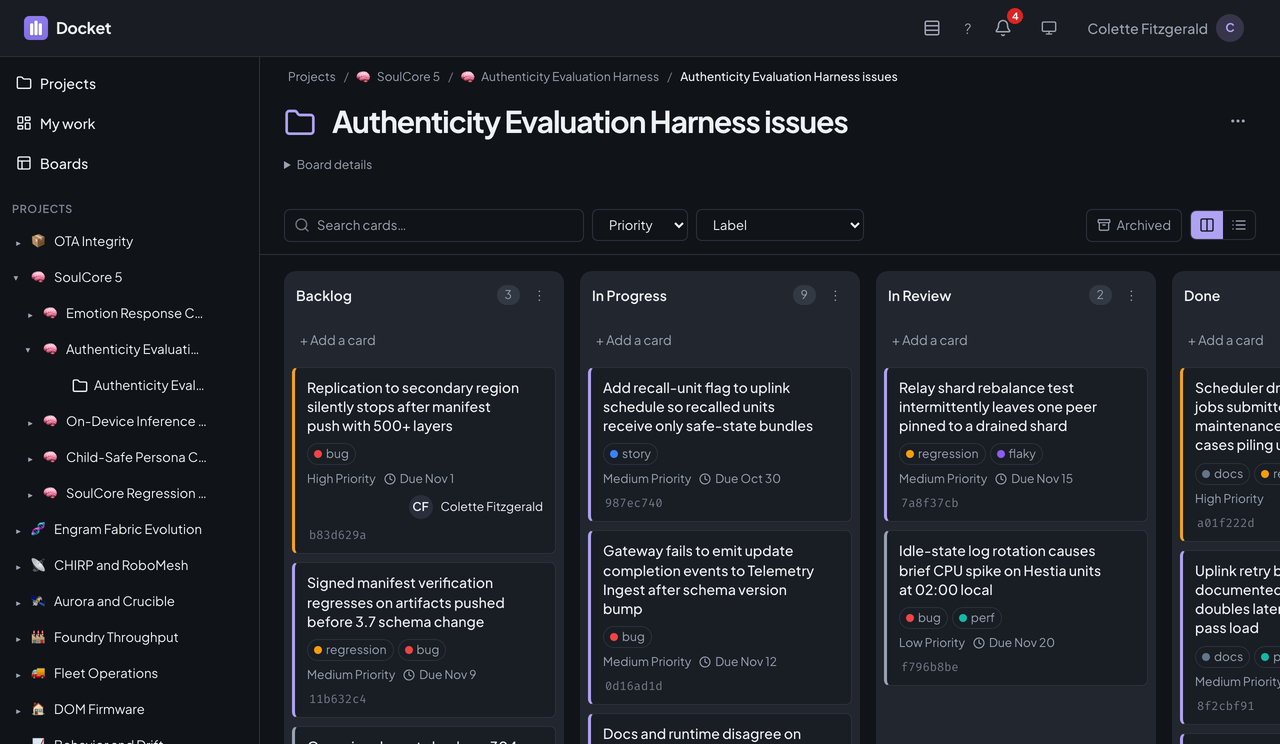Screen dimensions: 1280x744
Task: Click the Search cards input field
Action: pyautogui.click(x=434, y=225)
